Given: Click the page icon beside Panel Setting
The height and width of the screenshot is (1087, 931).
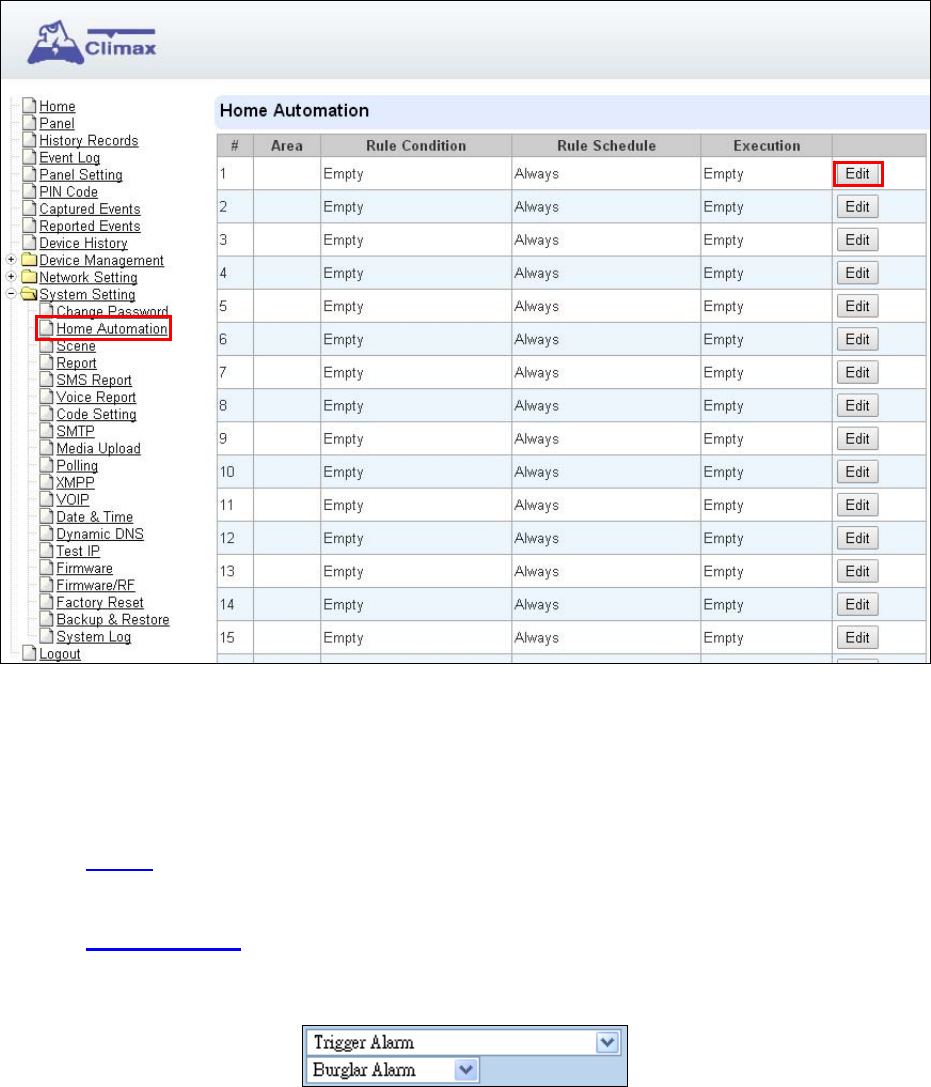Looking at the screenshot, I should 29,174.
